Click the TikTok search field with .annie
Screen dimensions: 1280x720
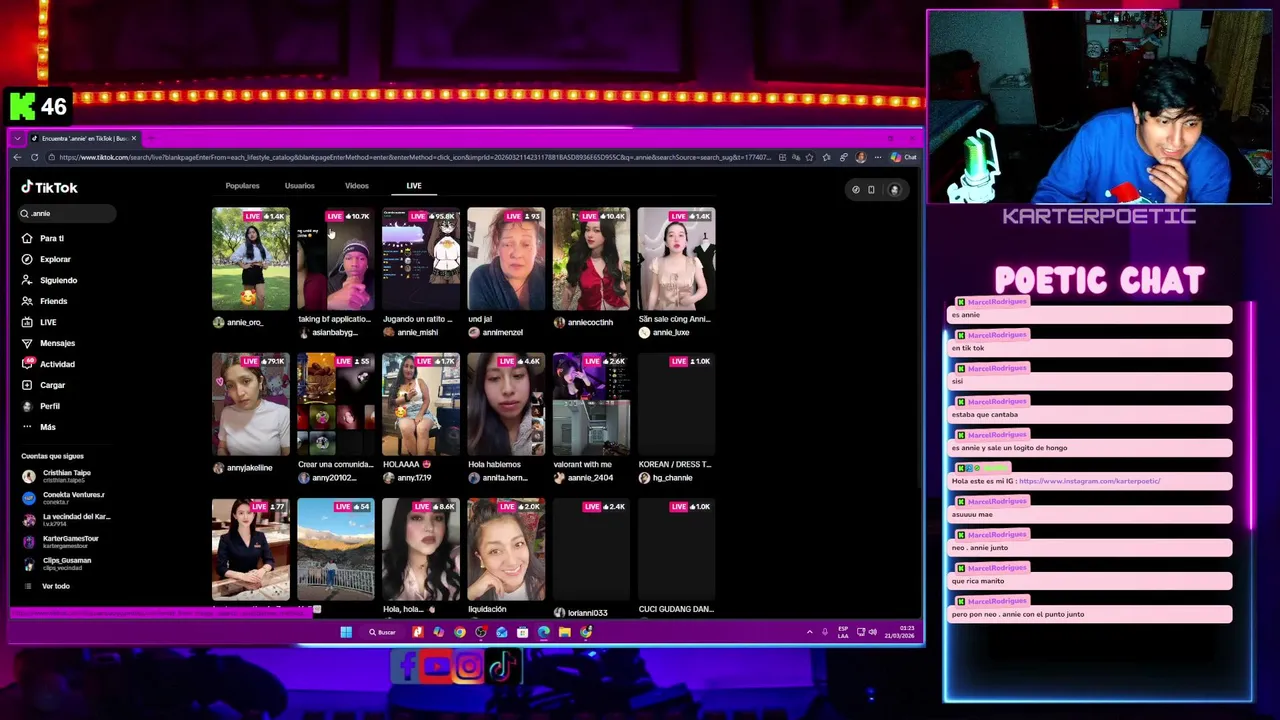coord(66,213)
